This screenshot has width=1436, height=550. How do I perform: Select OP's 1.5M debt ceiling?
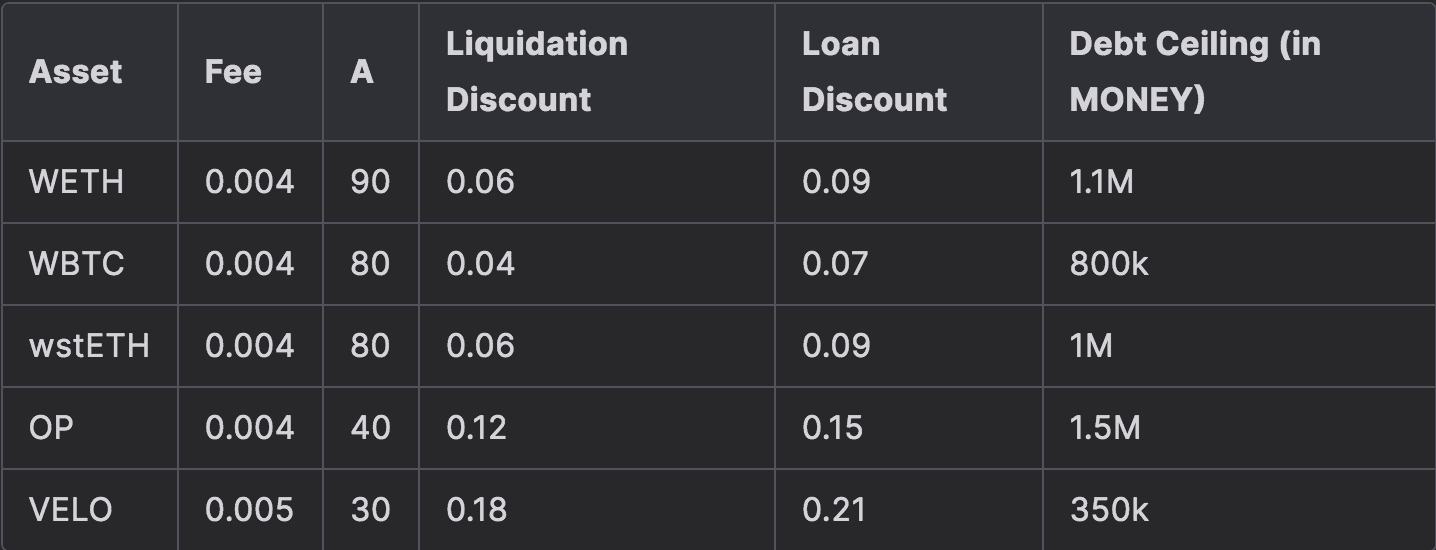click(1104, 428)
